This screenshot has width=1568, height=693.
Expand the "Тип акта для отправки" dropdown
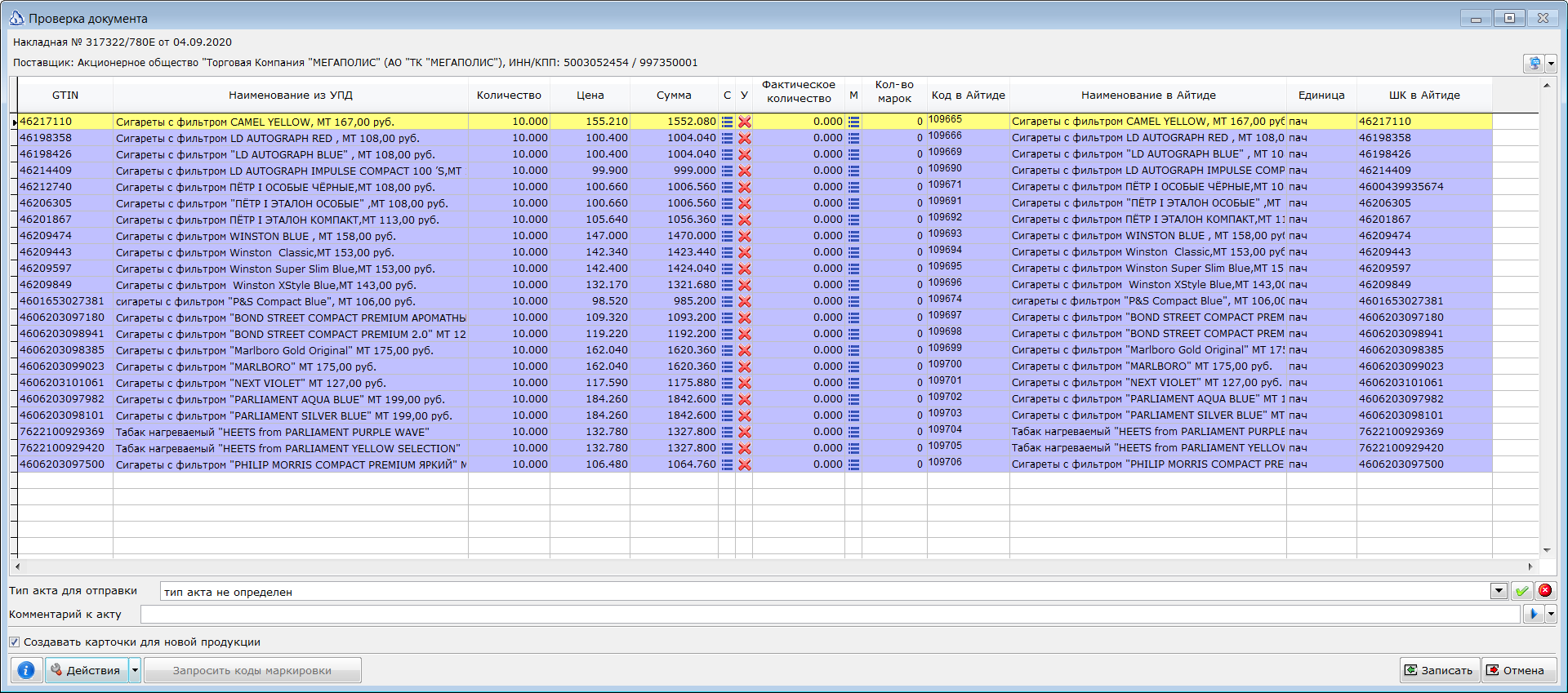pos(1499,591)
